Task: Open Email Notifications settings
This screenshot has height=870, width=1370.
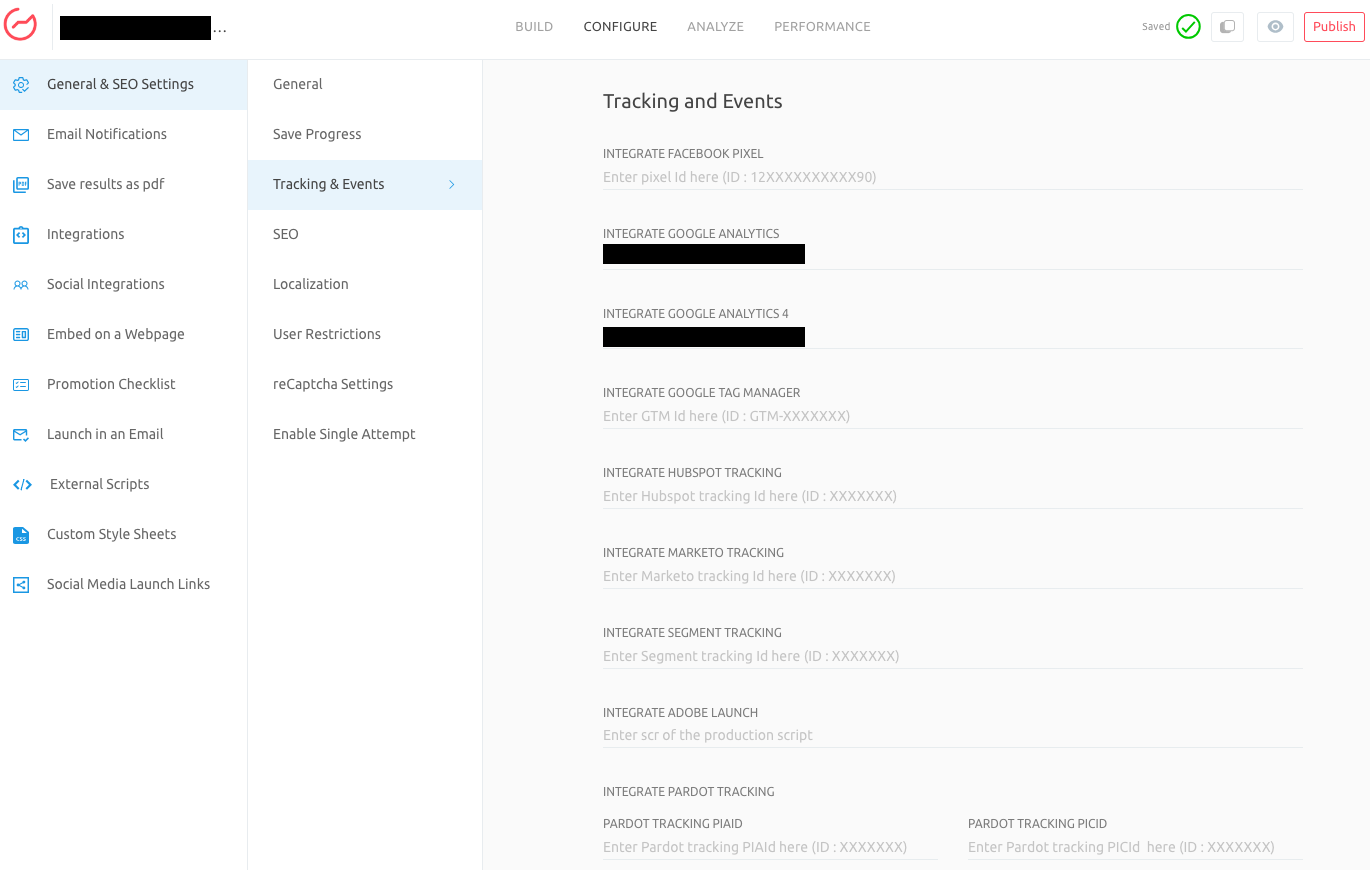Action: pyautogui.click(x=123, y=135)
